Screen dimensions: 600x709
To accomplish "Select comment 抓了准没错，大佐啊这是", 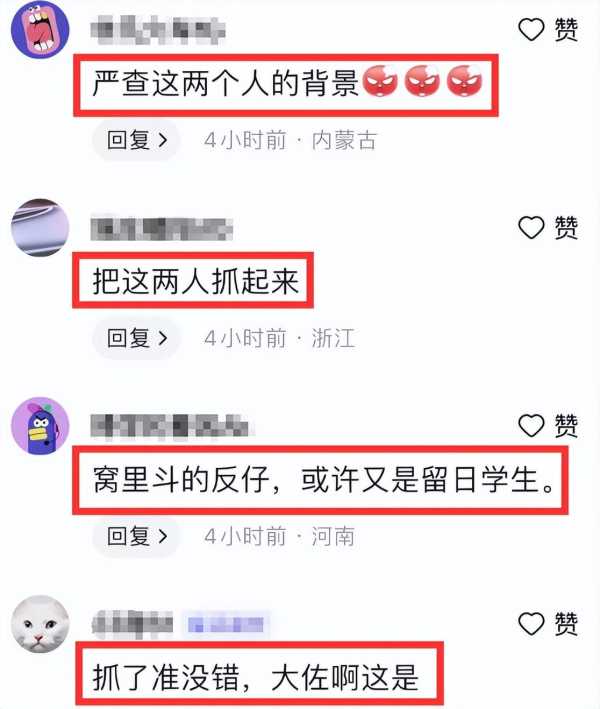I will [x=255, y=677].
